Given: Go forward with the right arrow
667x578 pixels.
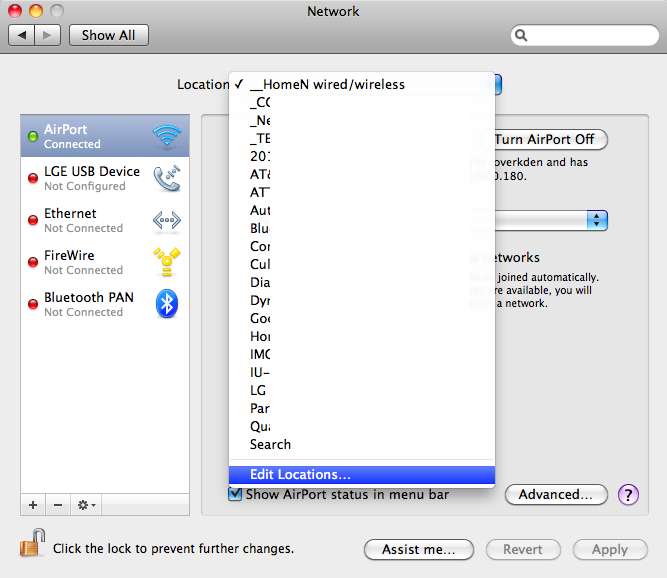Looking at the screenshot, I should pos(47,35).
